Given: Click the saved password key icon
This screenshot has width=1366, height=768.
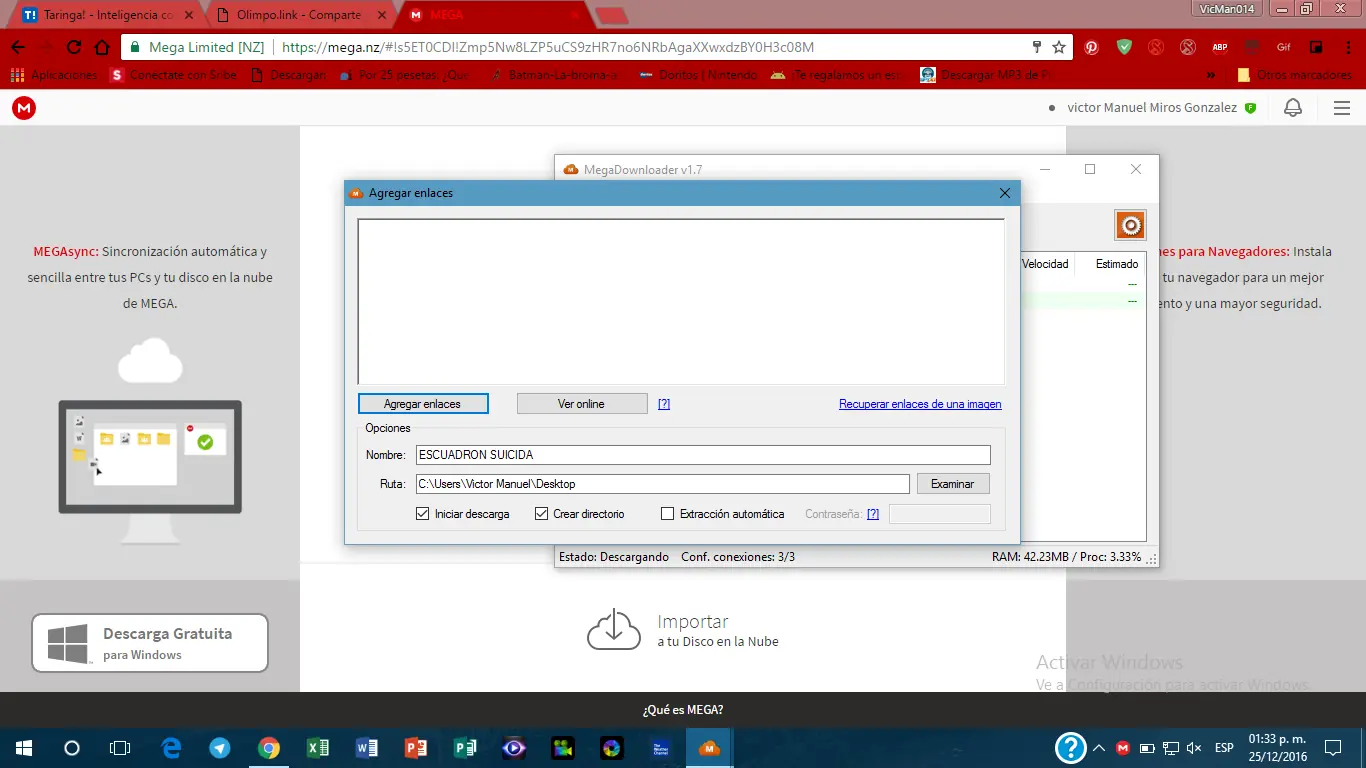Looking at the screenshot, I should click(x=1037, y=47).
